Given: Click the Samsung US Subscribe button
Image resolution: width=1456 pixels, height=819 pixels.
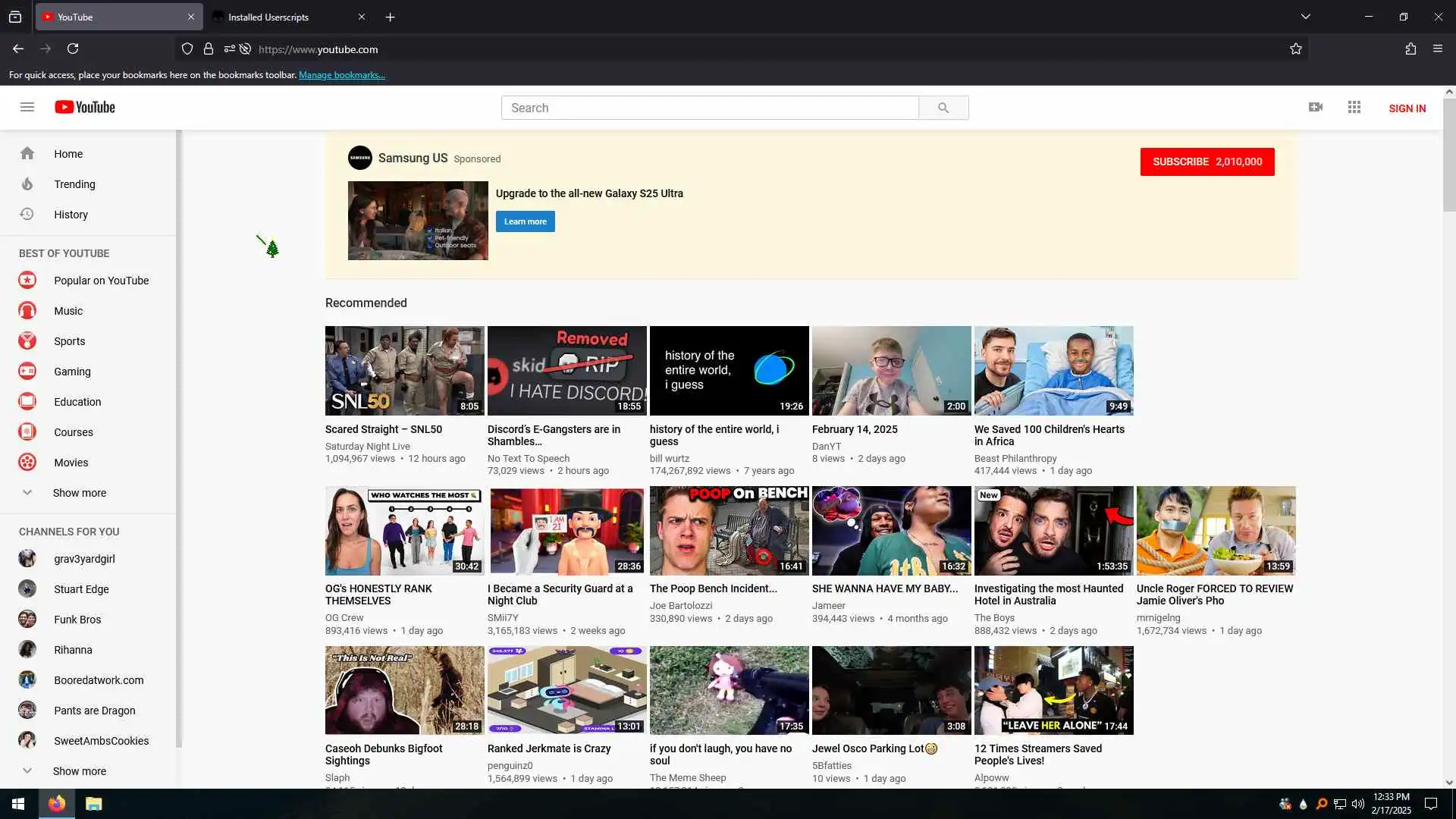Looking at the screenshot, I should (x=1207, y=162).
